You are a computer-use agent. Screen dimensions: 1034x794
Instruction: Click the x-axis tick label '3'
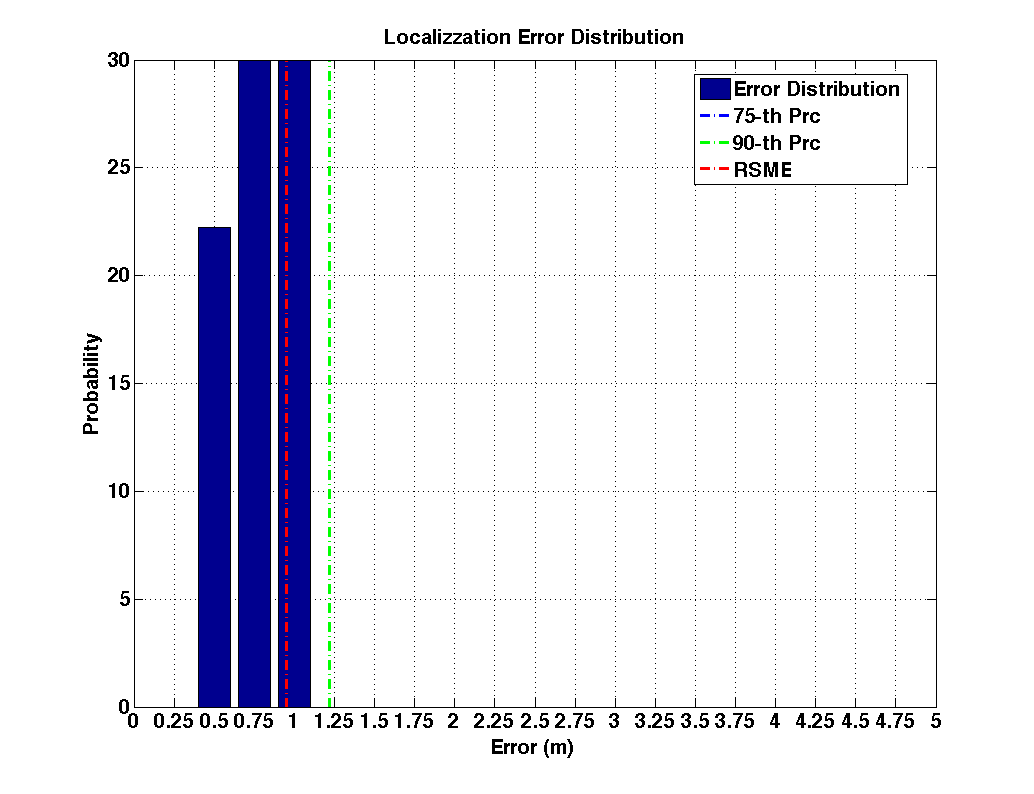pyautogui.click(x=615, y=721)
